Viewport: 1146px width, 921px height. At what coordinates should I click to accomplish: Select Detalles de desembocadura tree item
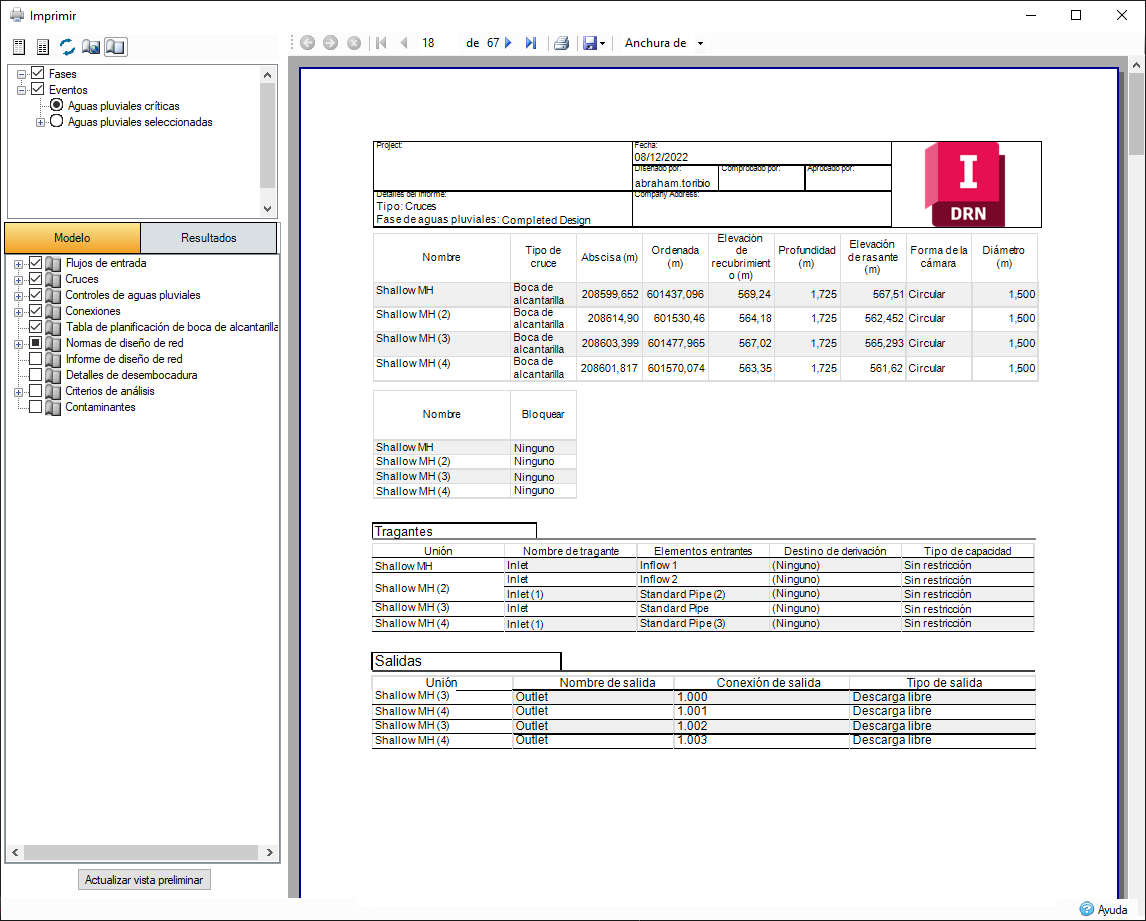[132, 375]
